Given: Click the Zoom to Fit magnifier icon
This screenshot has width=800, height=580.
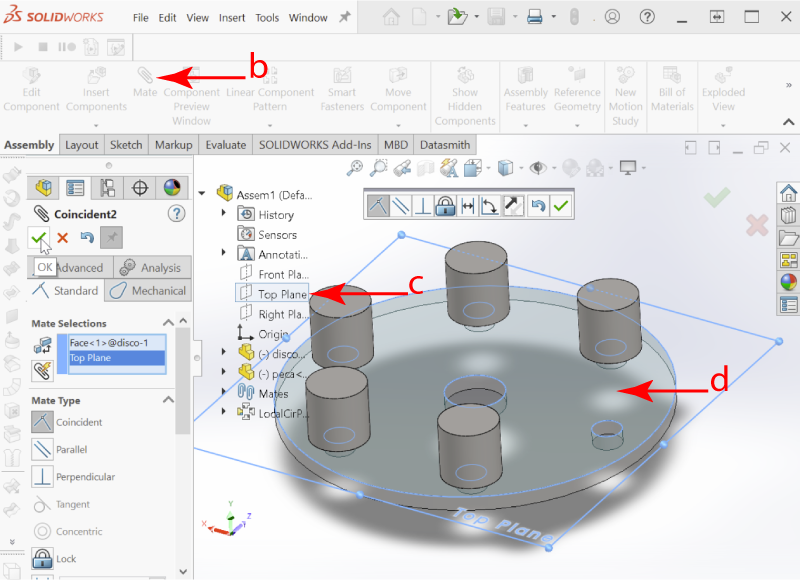Looking at the screenshot, I should click(x=355, y=167).
